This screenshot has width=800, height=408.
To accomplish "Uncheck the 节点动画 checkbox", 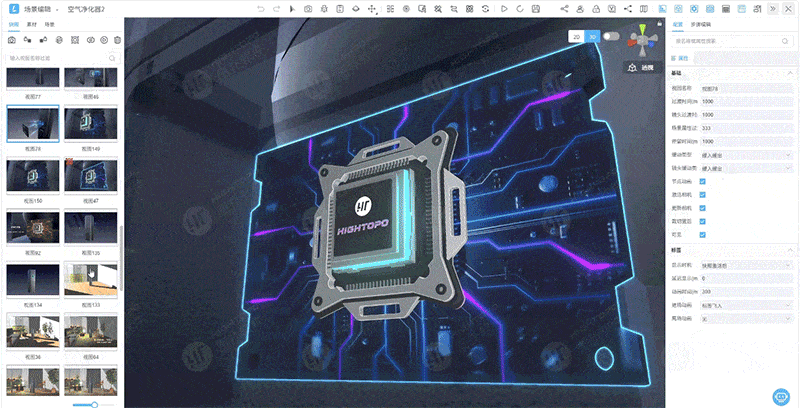I will coord(703,182).
